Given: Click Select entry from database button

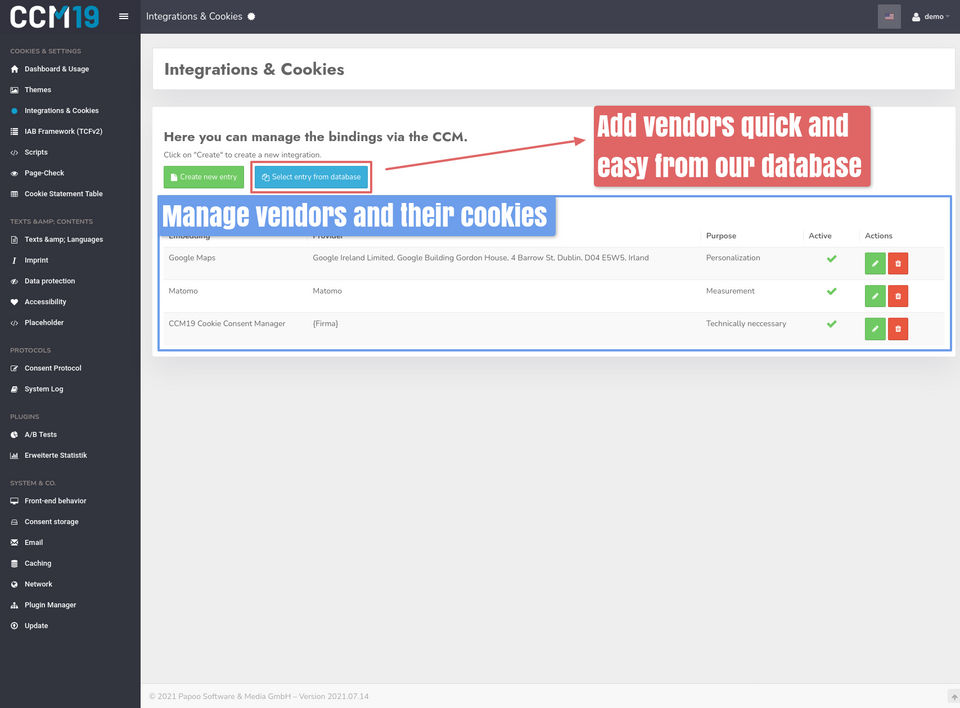Looking at the screenshot, I should pyautogui.click(x=311, y=177).
